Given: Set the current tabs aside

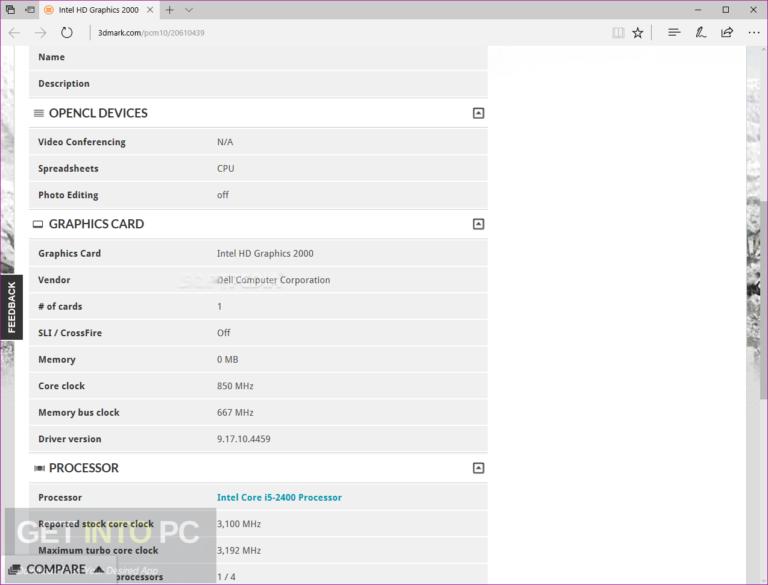Looking at the screenshot, I should [30, 10].
